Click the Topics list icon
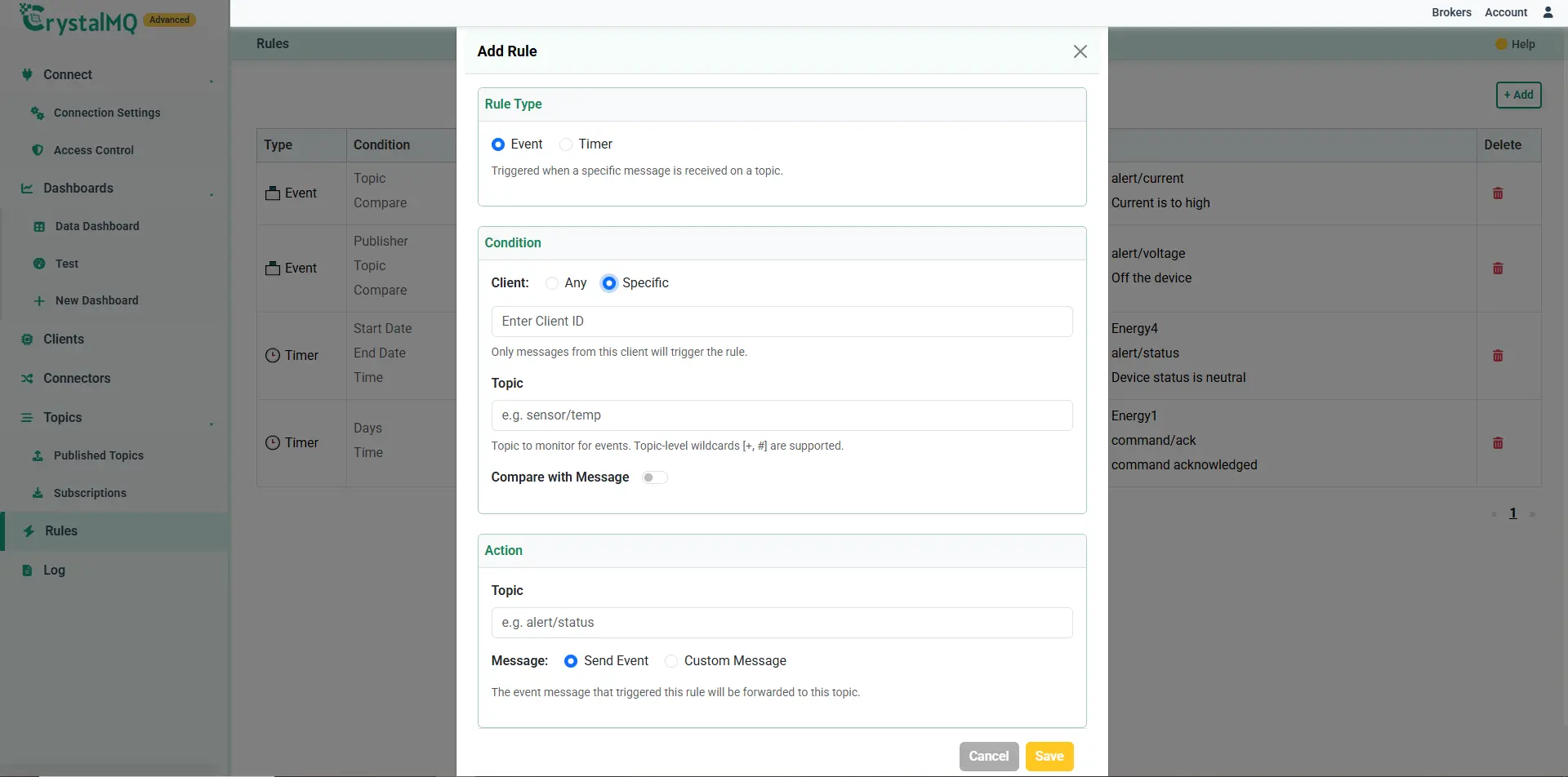1568x777 pixels. tap(27, 417)
